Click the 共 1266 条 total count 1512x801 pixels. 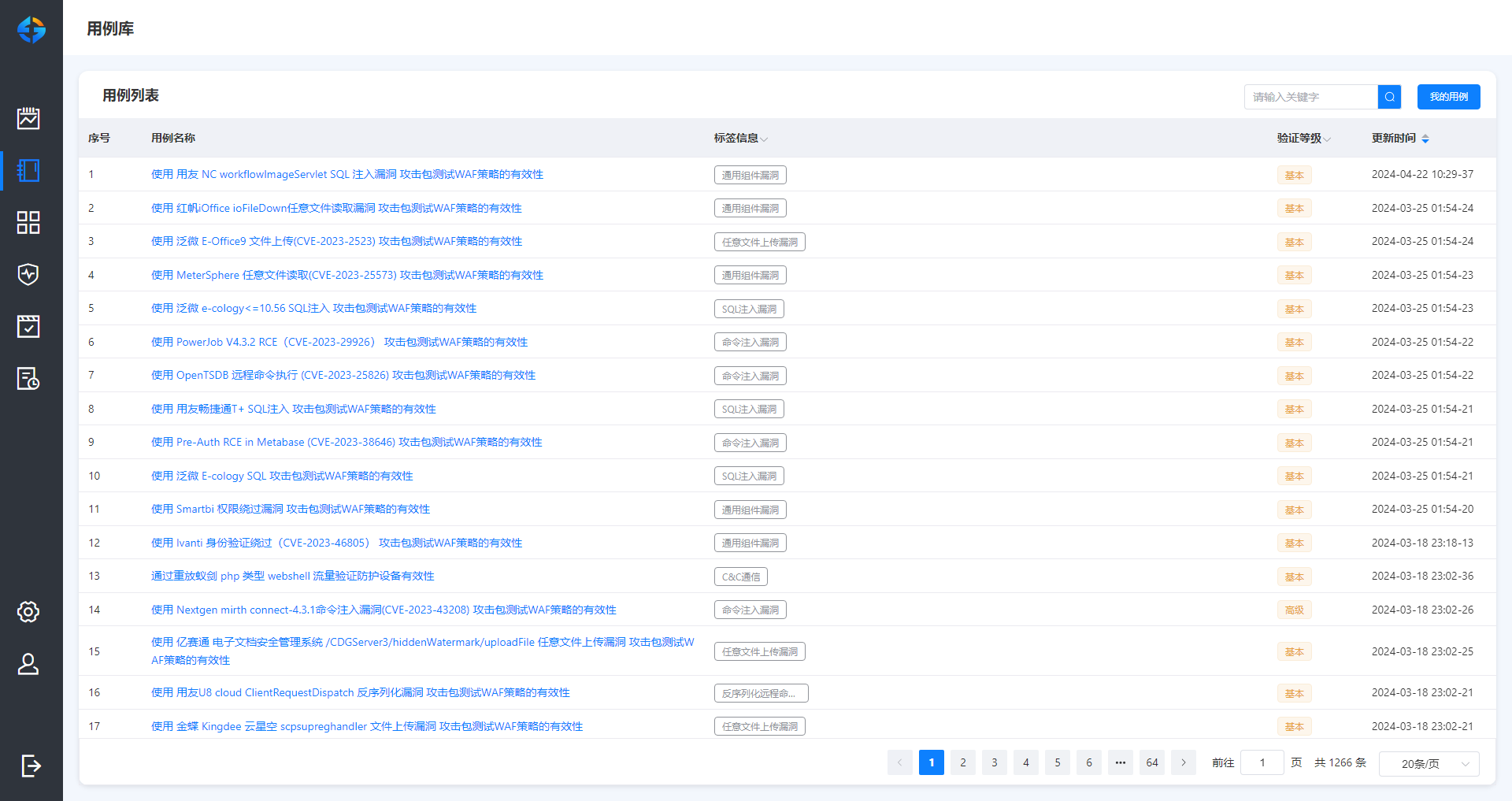pyautogui.click(x=1340, y=762)
